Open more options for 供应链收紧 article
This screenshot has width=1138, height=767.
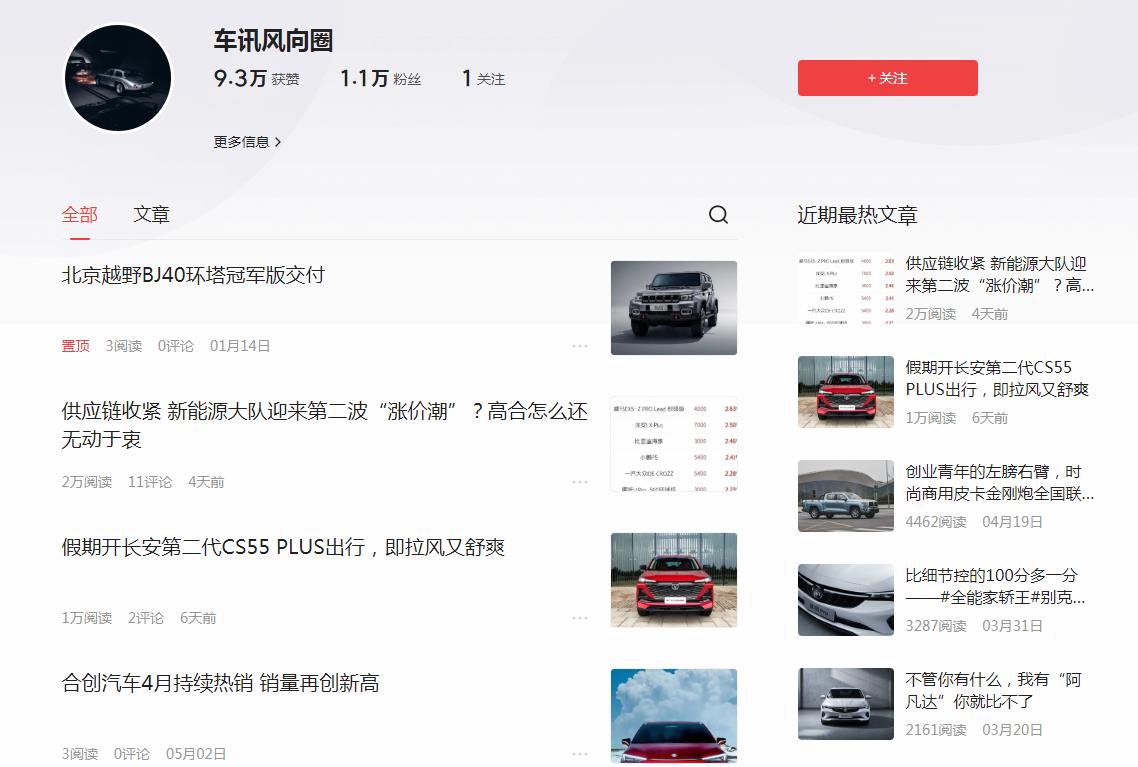click(x=579, y=482)
